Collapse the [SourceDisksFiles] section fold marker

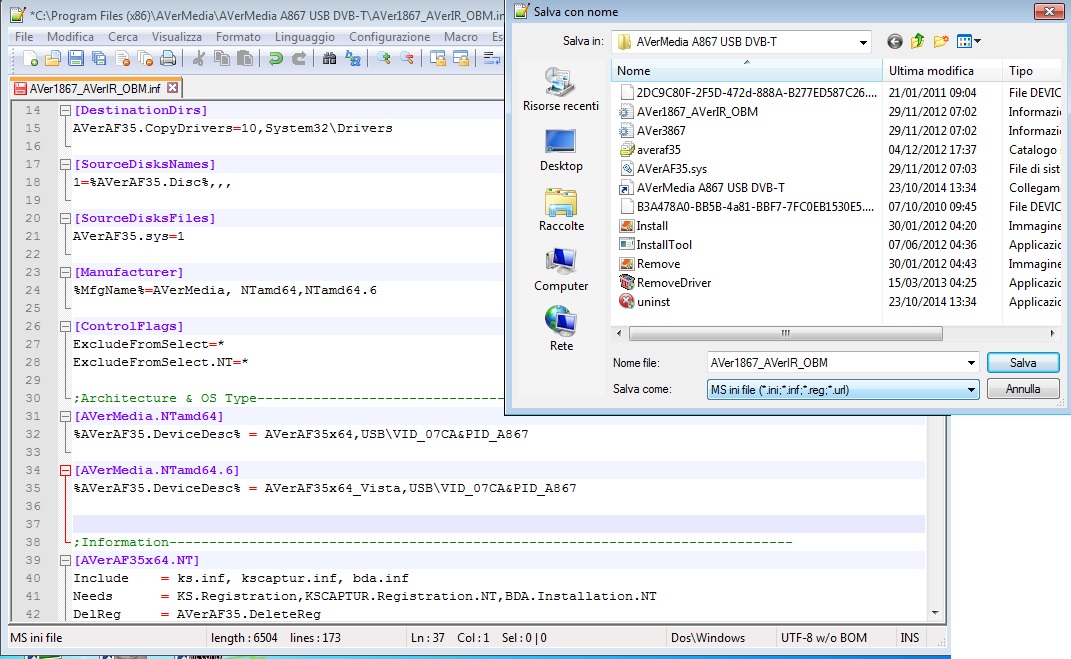tap(65, 218)
